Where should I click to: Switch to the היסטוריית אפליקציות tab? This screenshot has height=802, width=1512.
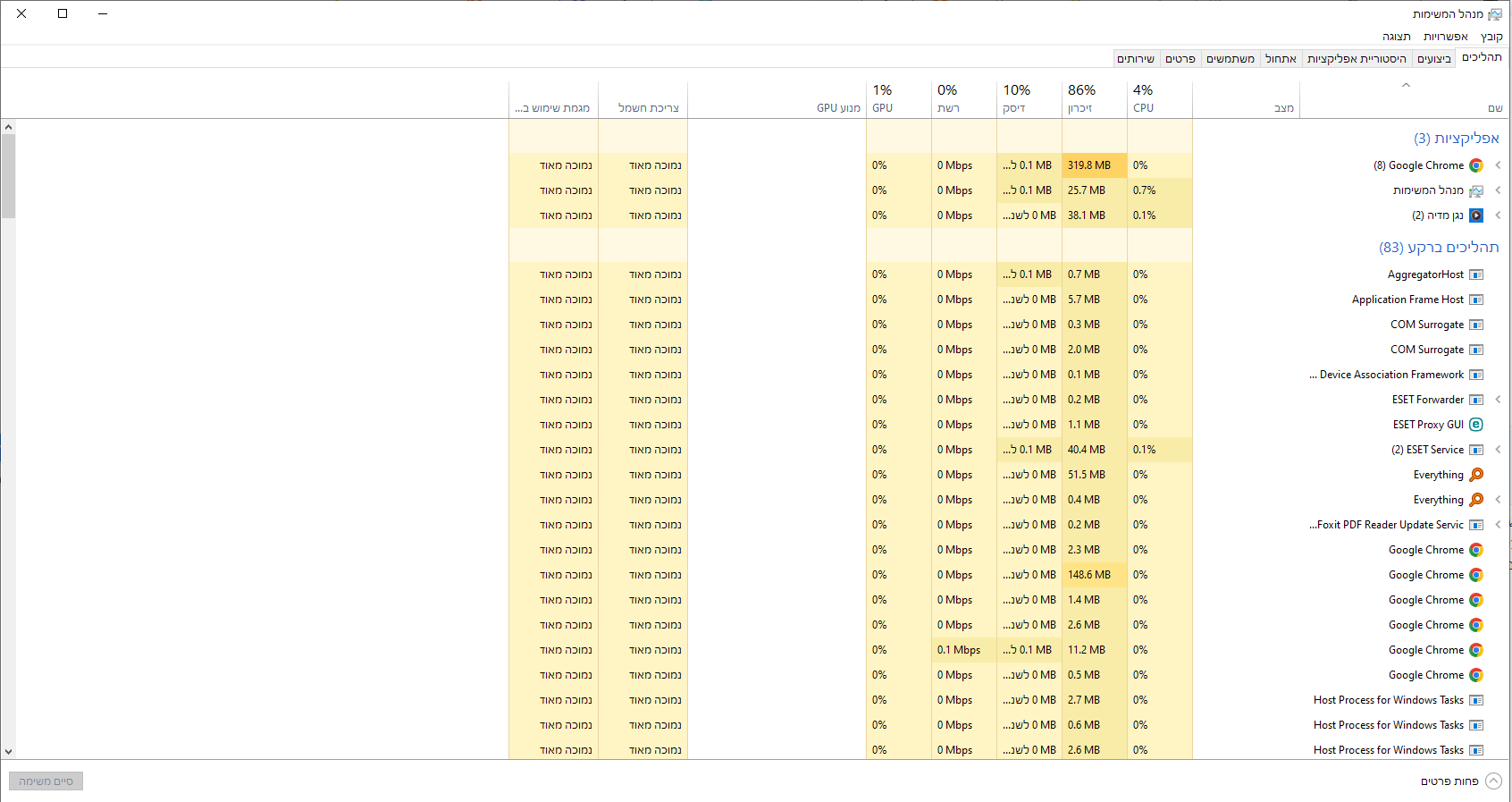click(1357, 59)
